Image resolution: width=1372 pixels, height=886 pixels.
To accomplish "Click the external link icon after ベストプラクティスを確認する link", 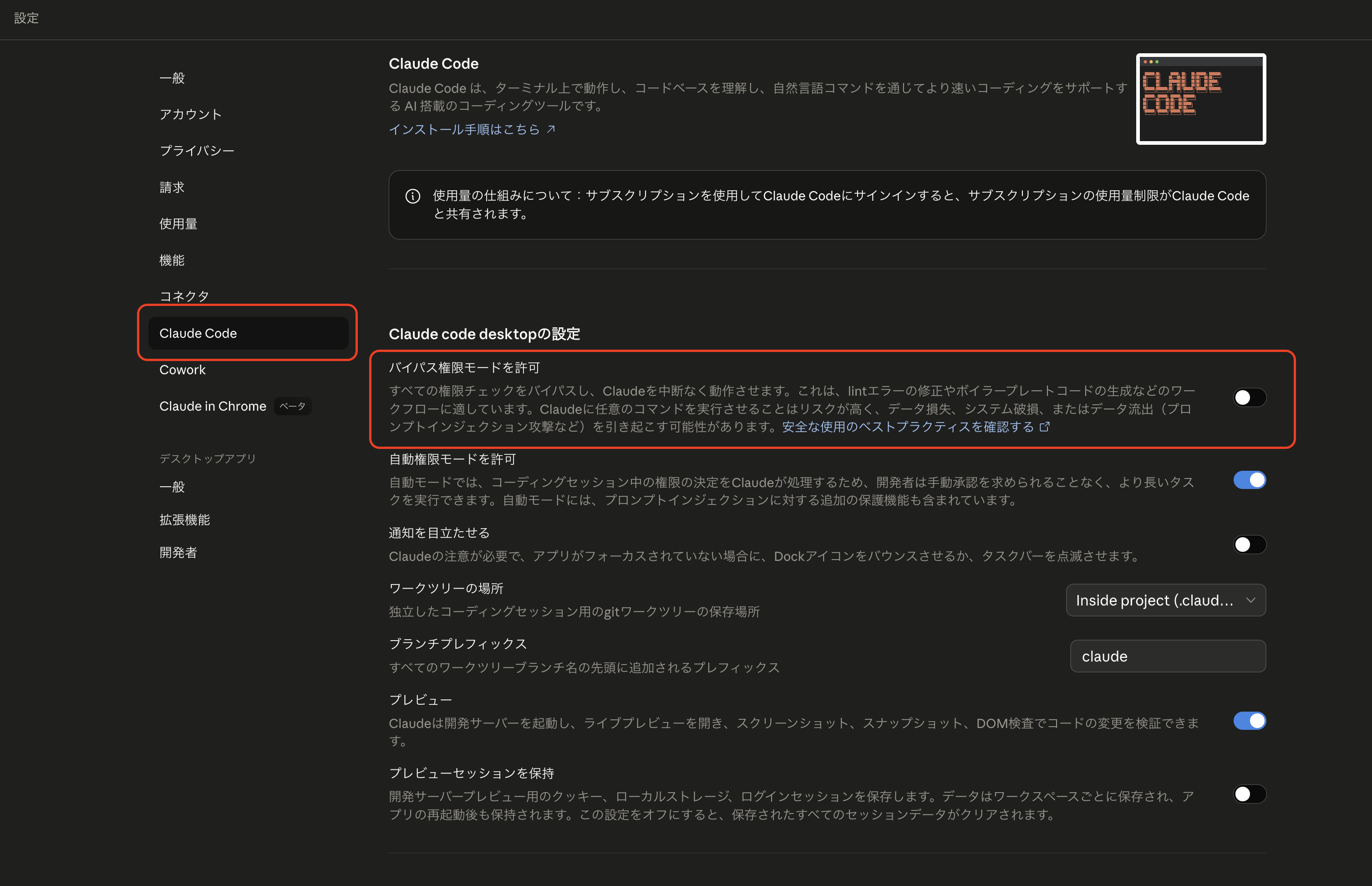I will click(1044, 427).
